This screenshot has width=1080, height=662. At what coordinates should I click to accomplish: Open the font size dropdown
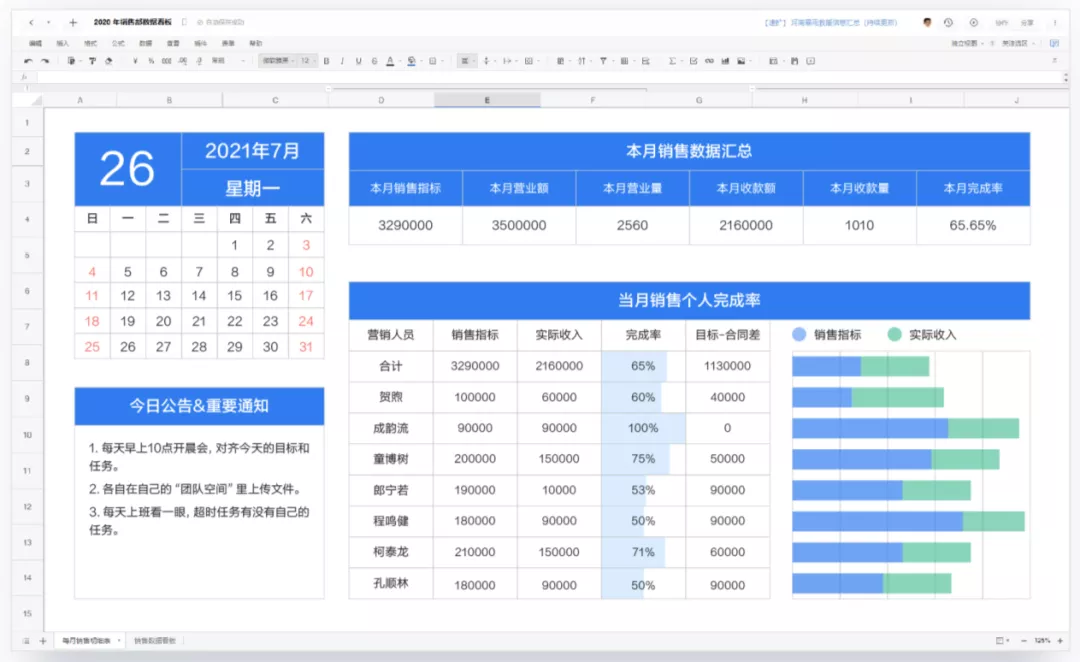(305, 61)
